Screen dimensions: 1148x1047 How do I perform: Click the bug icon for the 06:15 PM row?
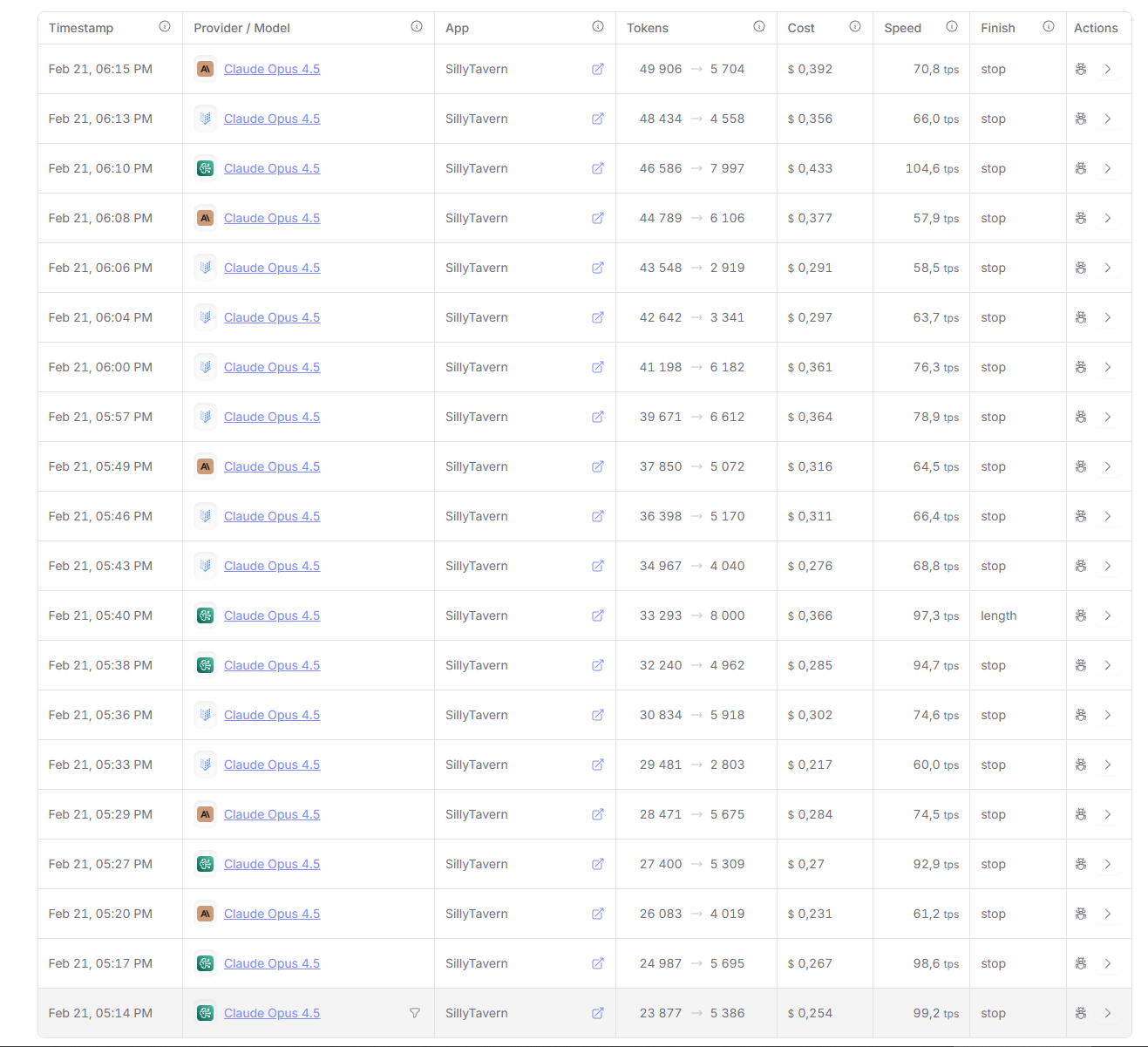pyautogui.click(x=1081, y=69)
